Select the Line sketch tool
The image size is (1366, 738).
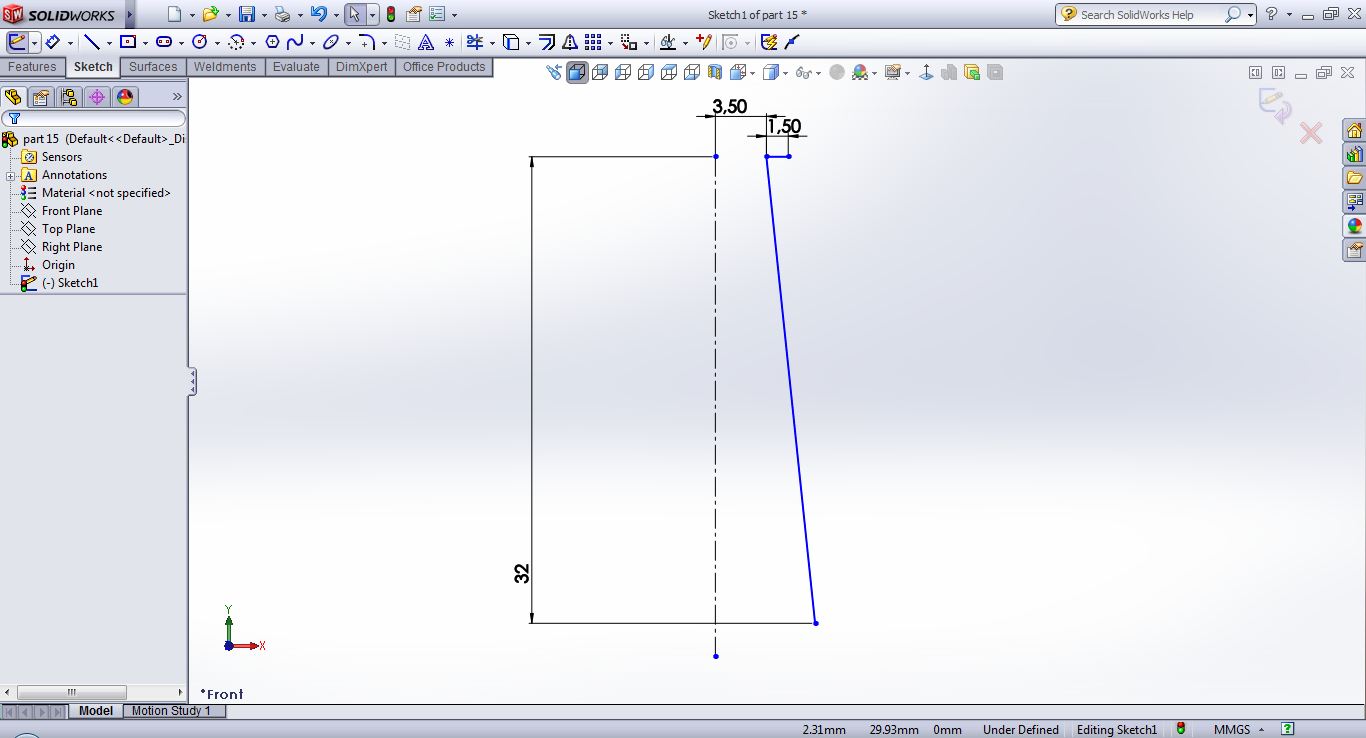(x=92, y=42)
